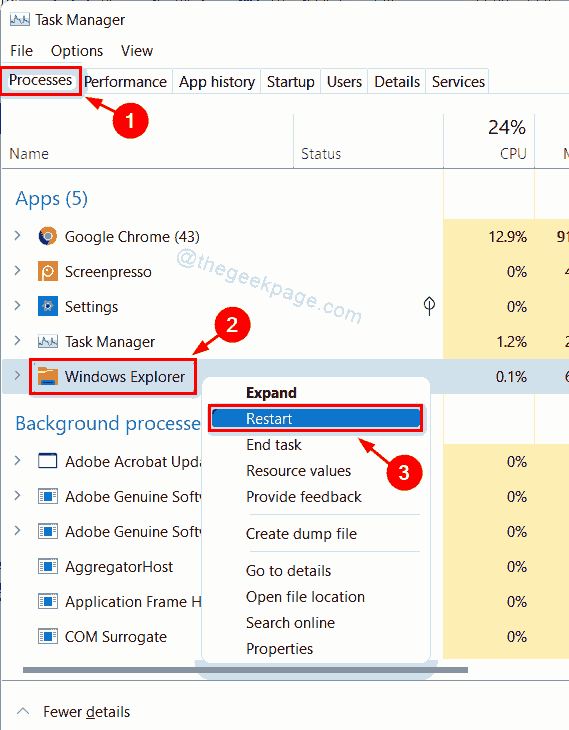Viewport: 569px width, 730px height.
Task: Choose Restart in the context menu
Action: pyautogui.click(x=315, y=419)
